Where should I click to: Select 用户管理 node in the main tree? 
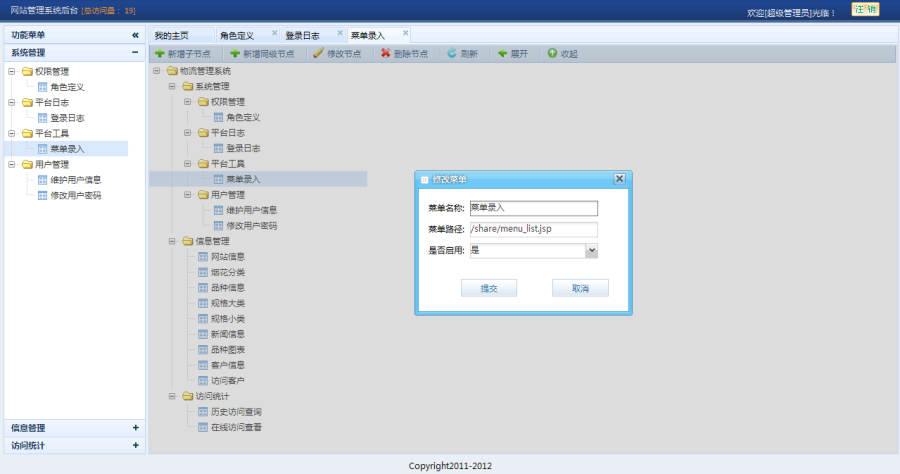pyautogui.click(x=228, y=195)
